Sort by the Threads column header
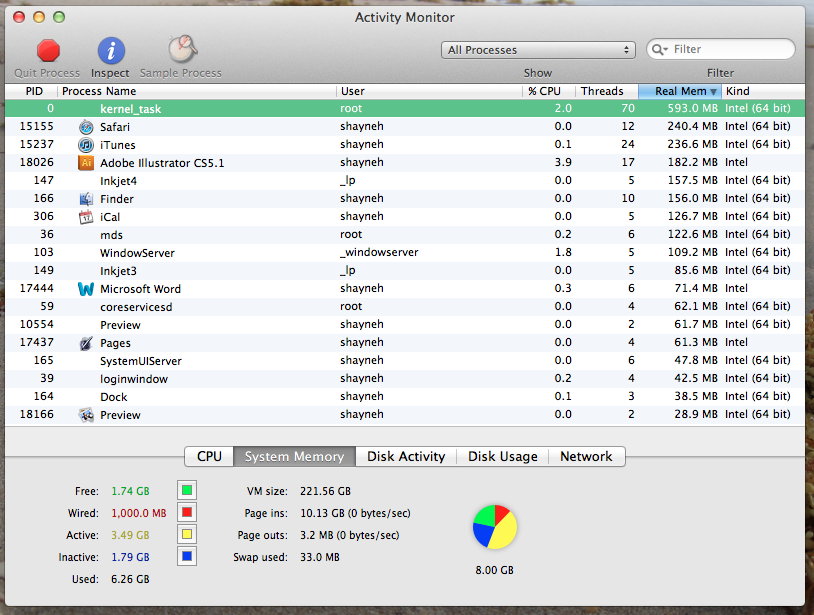Screen dimensions: 814x615 pos(607,91)
